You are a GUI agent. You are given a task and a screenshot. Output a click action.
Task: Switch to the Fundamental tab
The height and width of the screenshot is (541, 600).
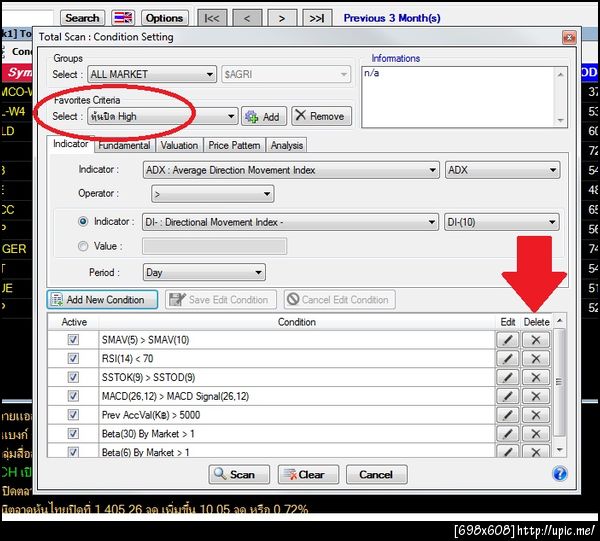click(124, 145)
